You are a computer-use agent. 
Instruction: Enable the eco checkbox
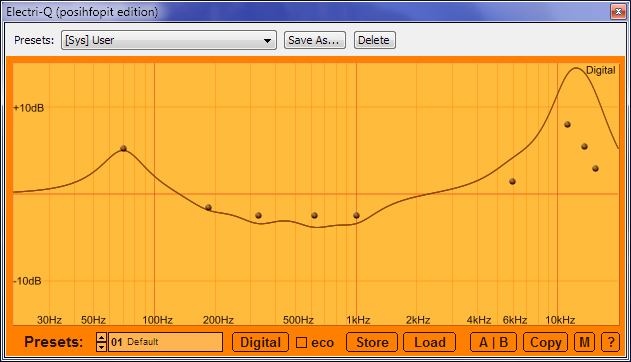point(301,343)
